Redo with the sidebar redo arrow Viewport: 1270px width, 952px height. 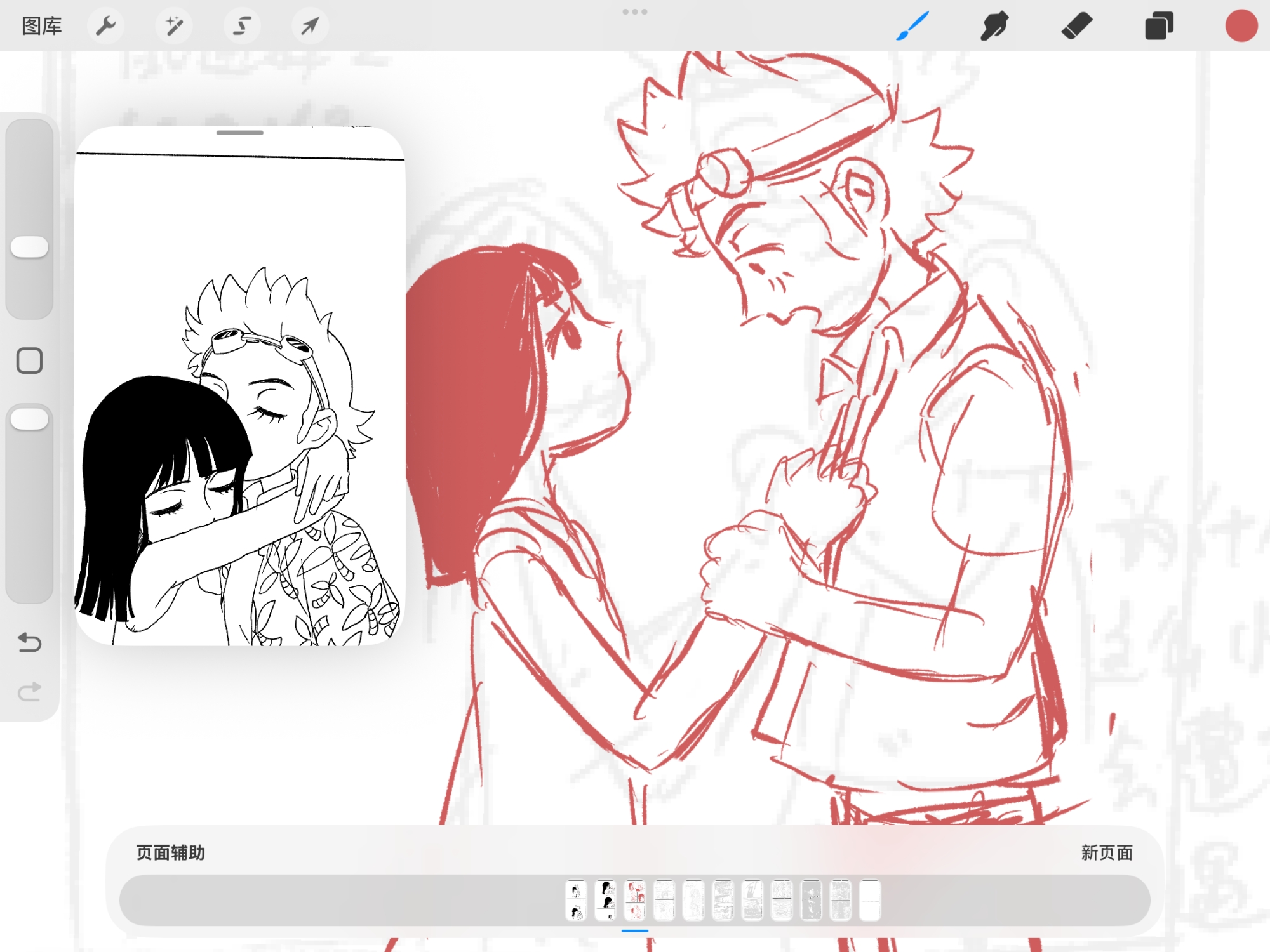click(x=30, y=691)
